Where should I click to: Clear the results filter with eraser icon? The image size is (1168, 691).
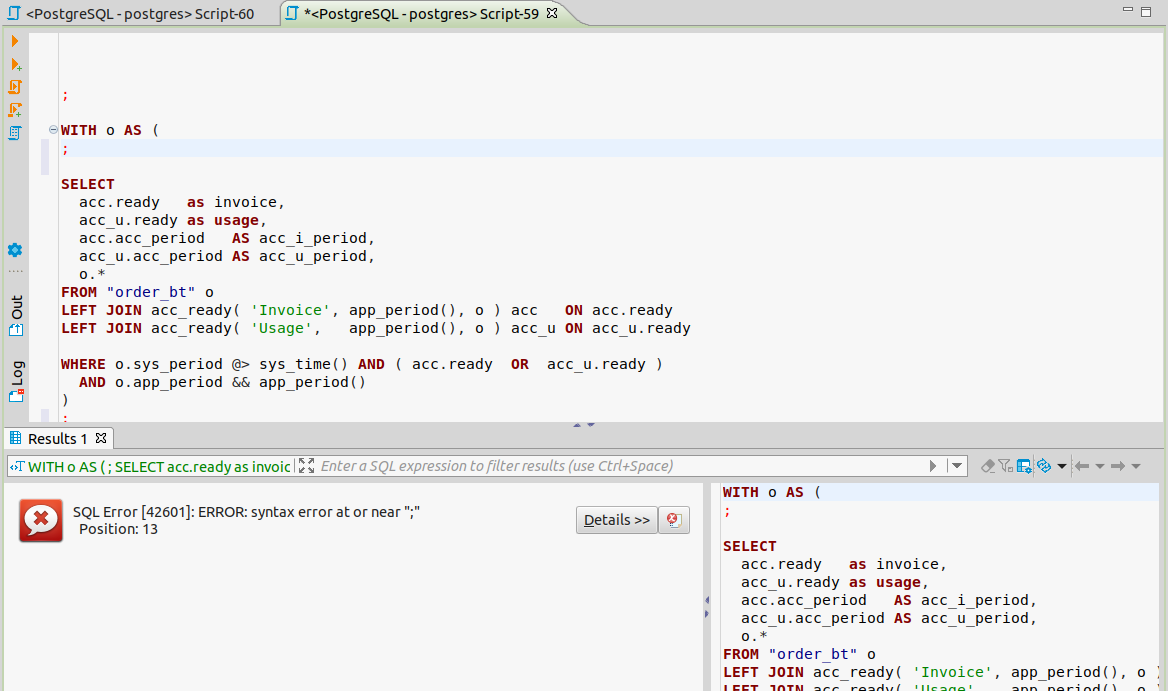click(987, 465)
